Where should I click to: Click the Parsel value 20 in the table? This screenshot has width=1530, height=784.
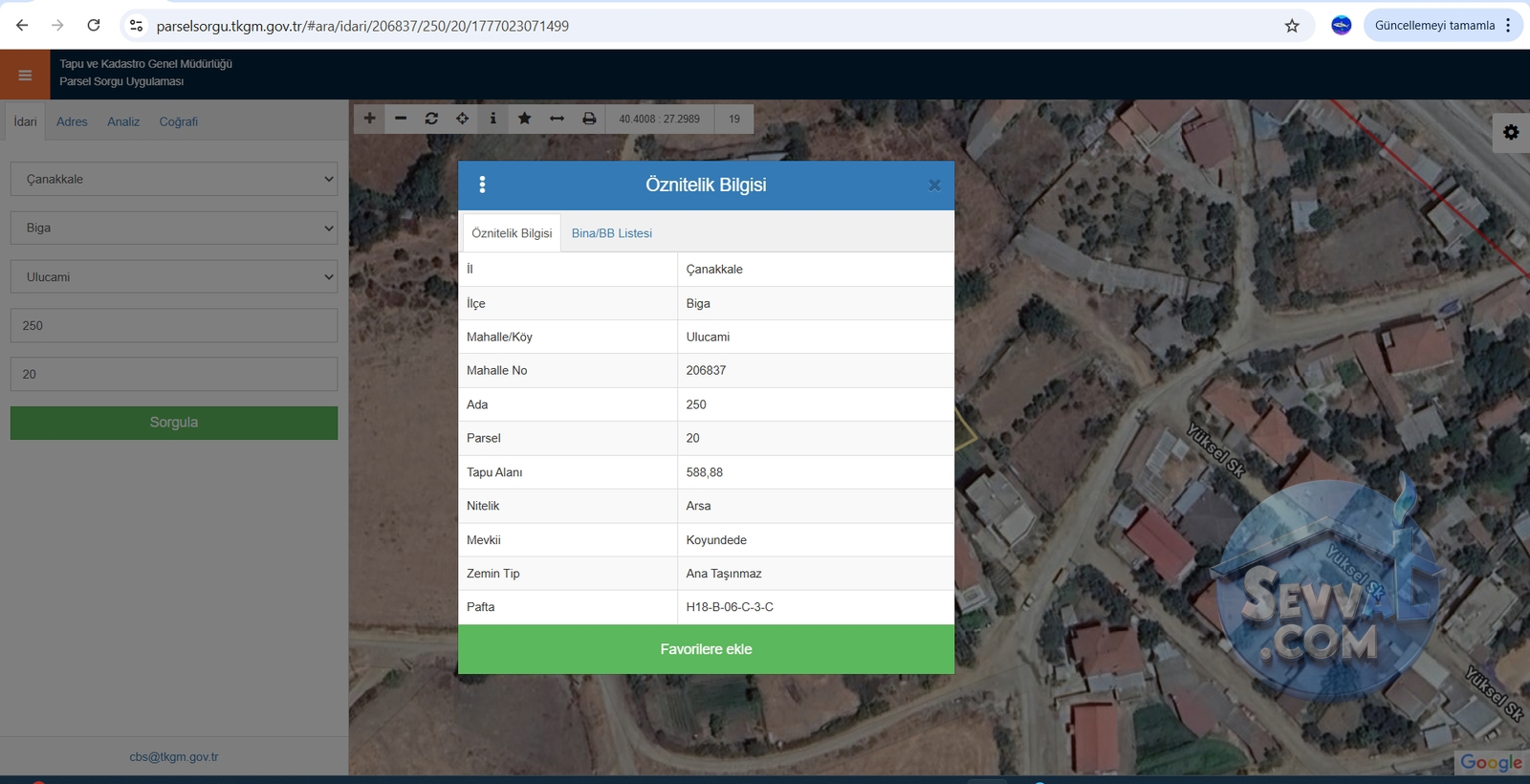click(692, 438)
